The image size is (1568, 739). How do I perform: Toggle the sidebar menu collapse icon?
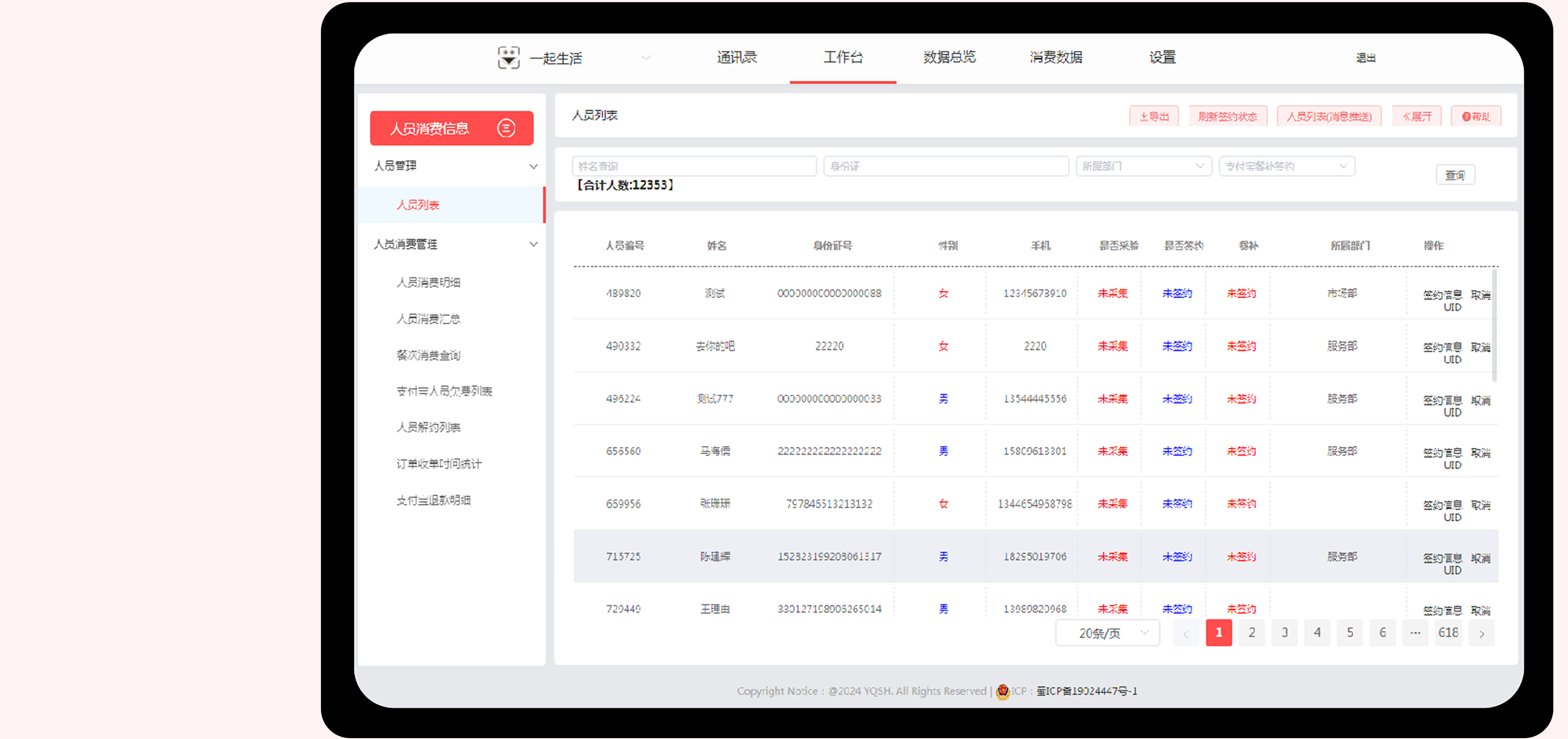point(506,128)
